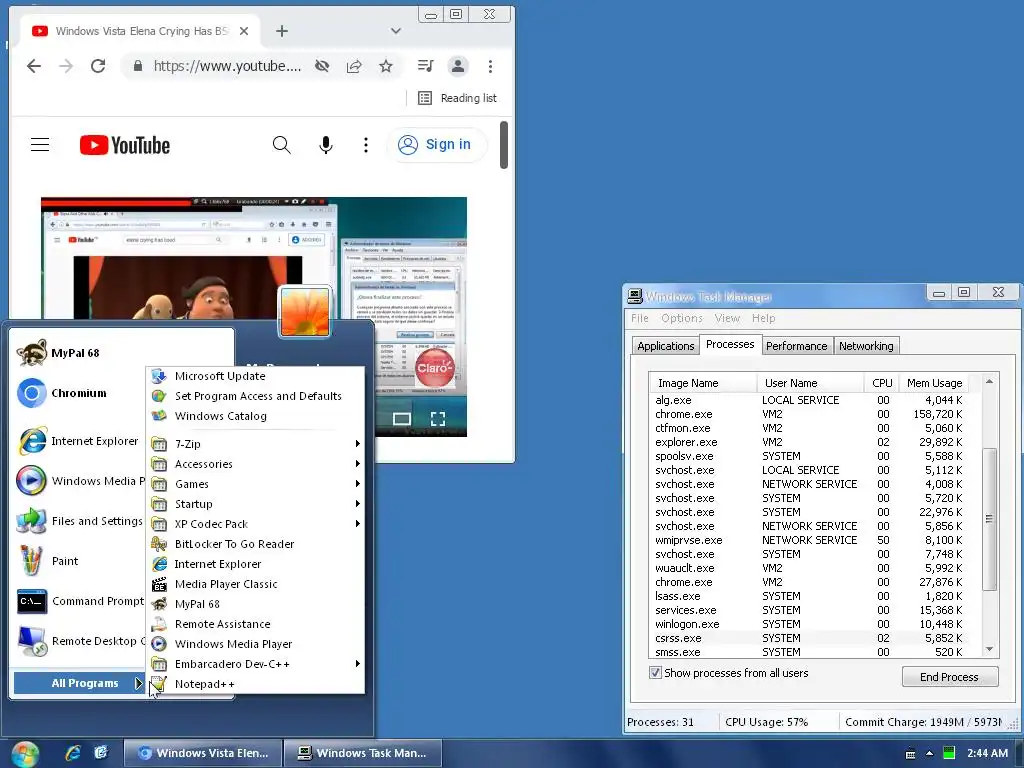Switch to Networking tab in Task Manager

(866, 346)
